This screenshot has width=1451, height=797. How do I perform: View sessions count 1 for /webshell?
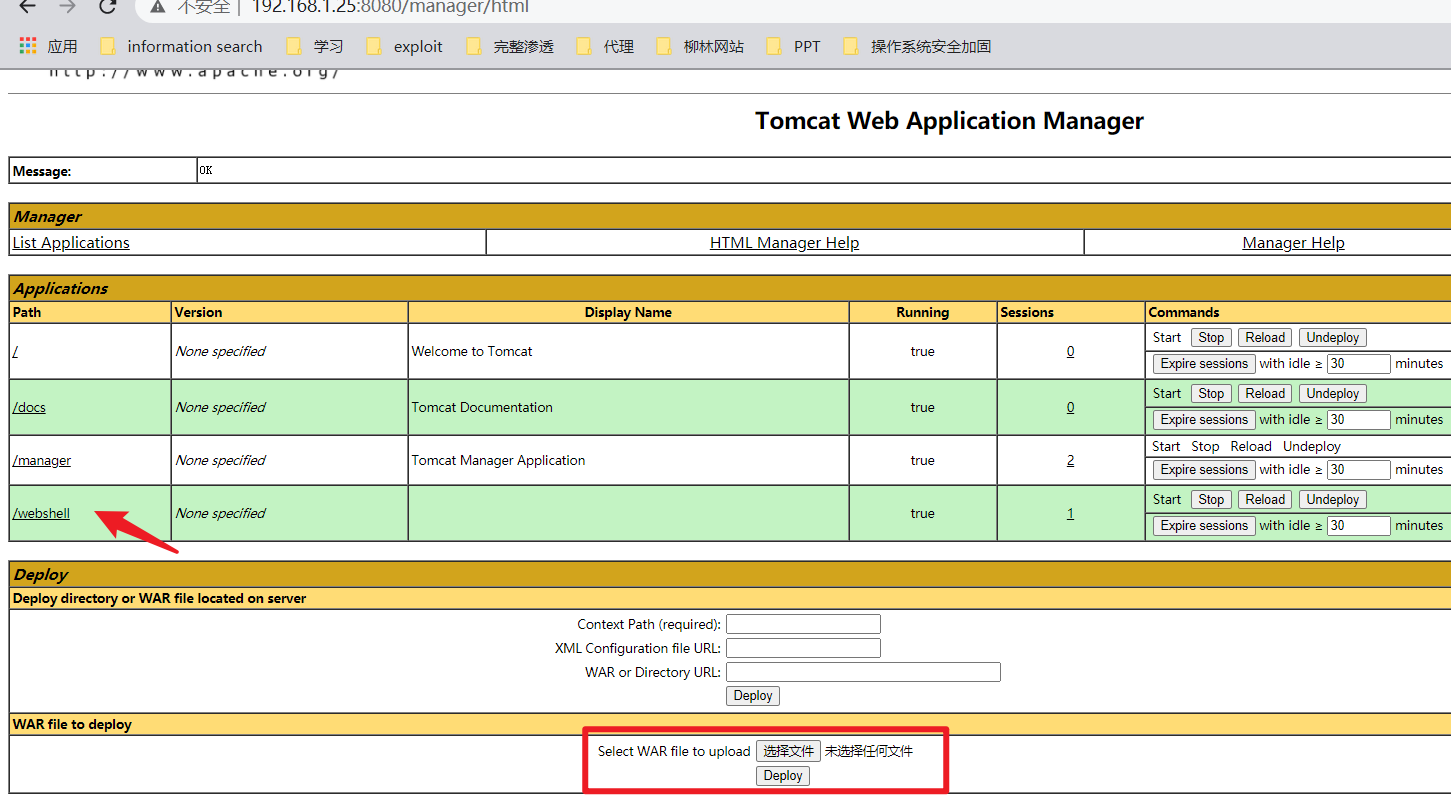pyautogui.click(x=1070, y=513)
